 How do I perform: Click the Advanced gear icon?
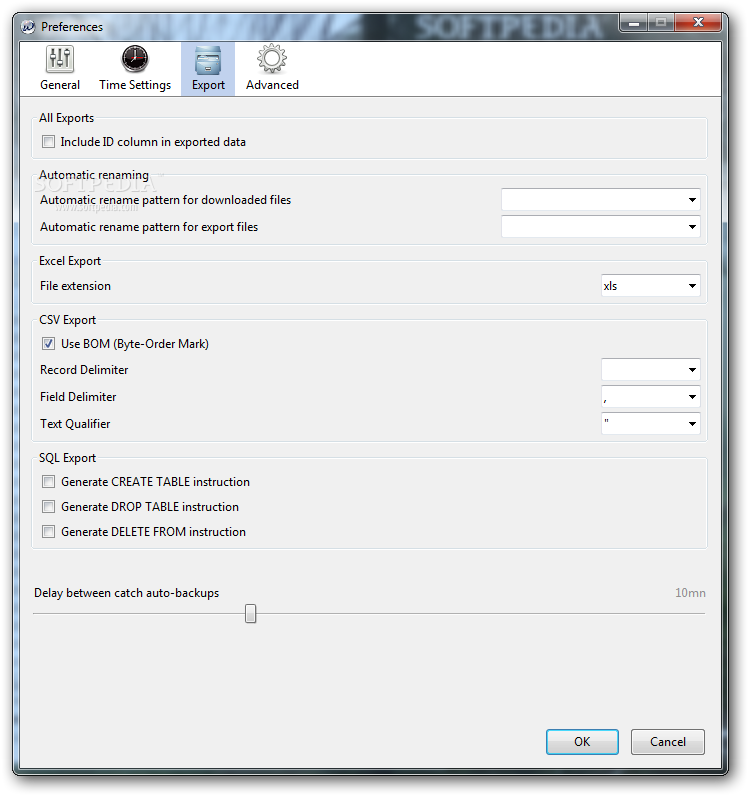(272, 59)
